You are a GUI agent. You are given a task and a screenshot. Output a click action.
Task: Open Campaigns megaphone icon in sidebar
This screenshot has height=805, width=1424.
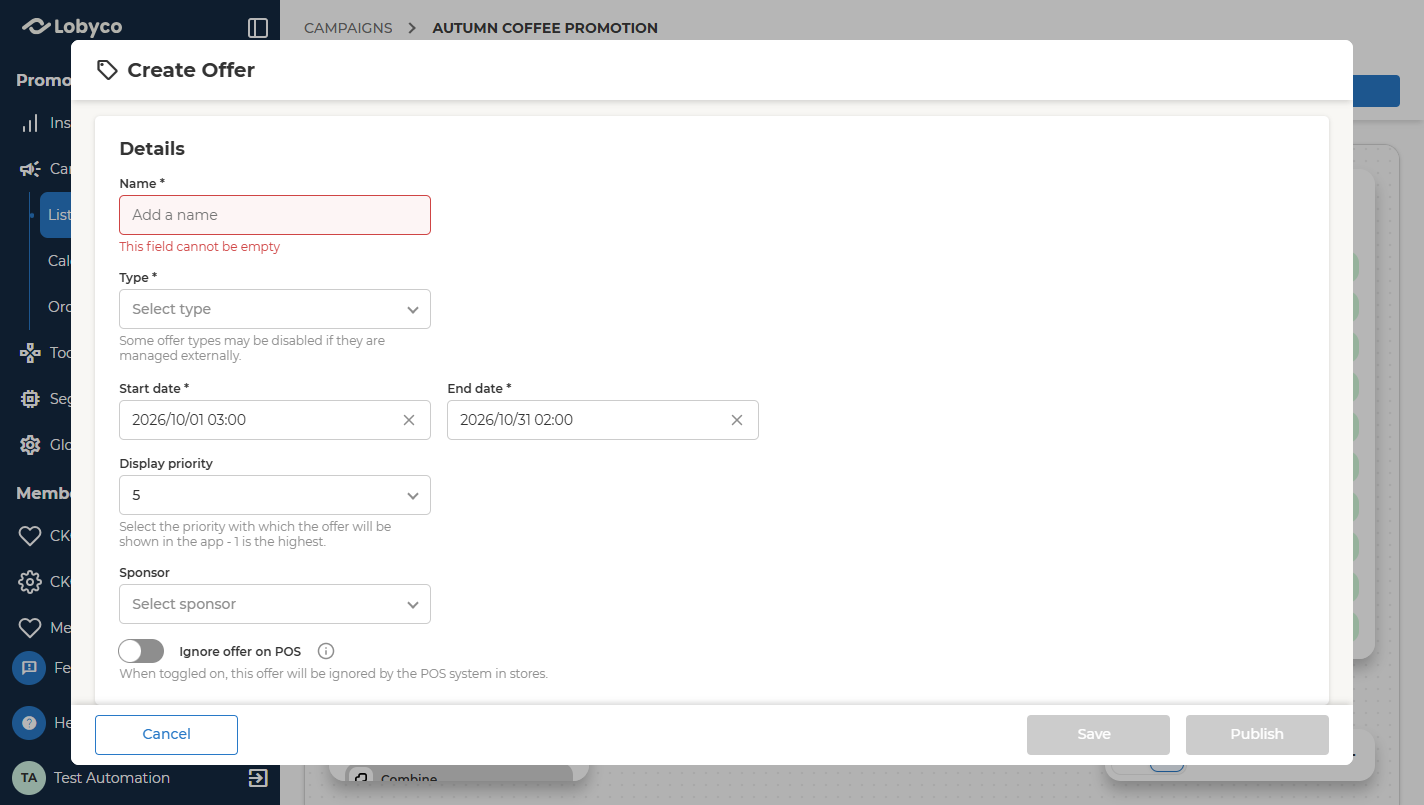30,169
